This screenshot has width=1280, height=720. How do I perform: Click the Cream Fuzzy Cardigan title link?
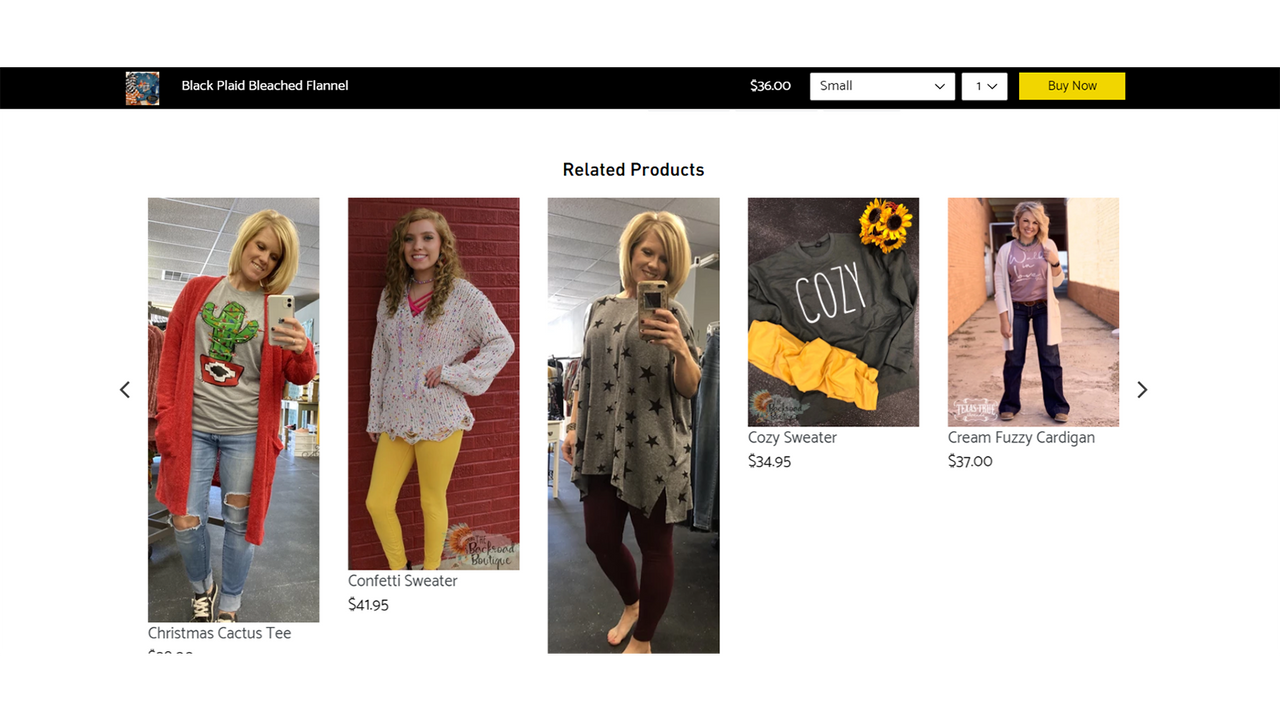[x=1021, y=438]
